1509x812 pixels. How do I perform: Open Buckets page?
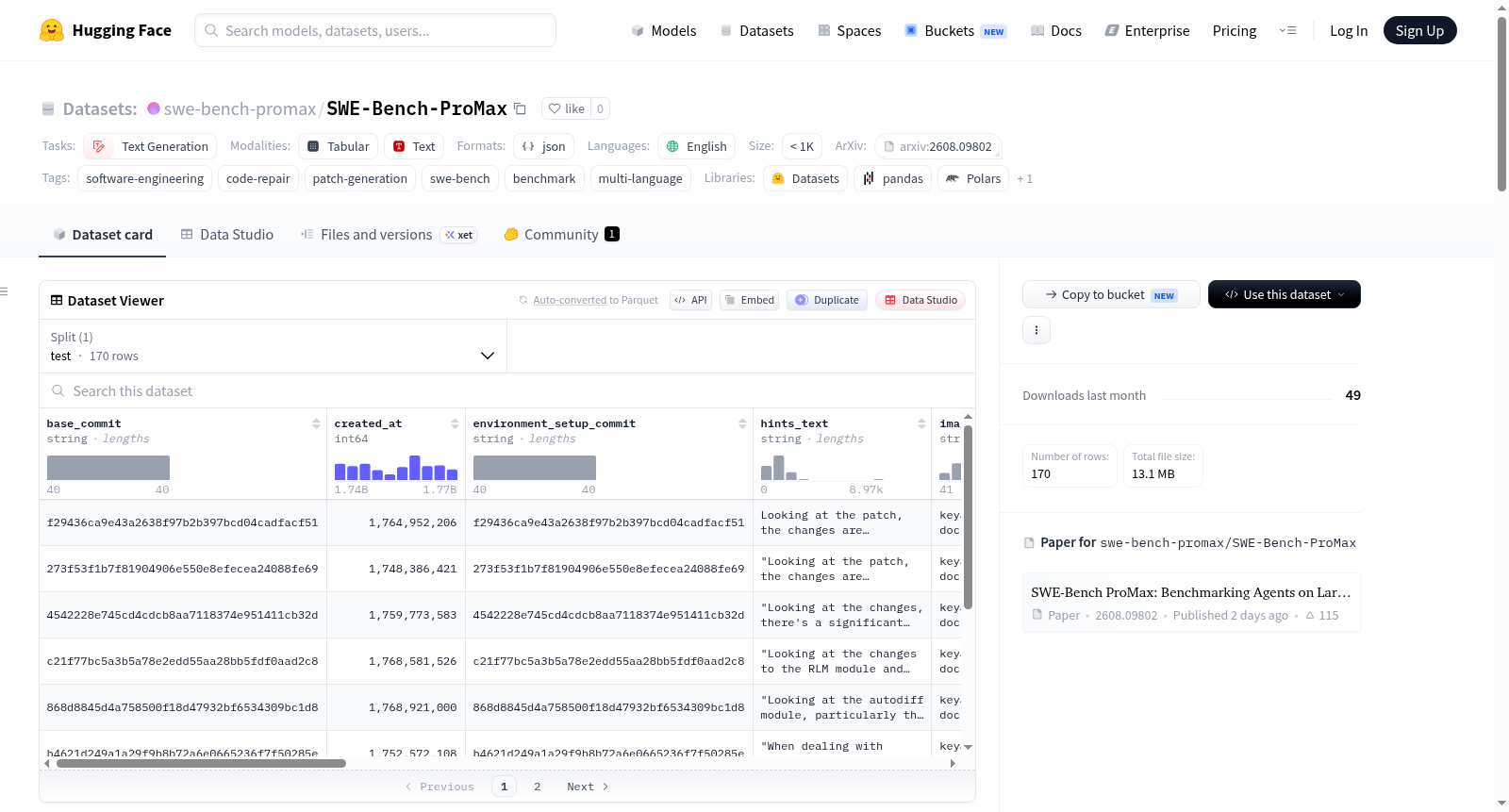955,31
